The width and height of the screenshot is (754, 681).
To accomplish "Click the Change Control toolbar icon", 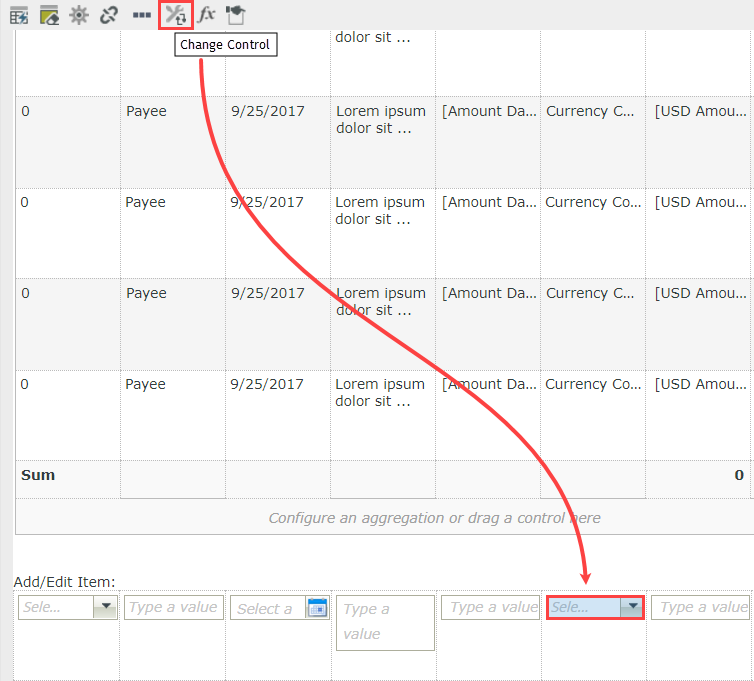I will 175,15.
